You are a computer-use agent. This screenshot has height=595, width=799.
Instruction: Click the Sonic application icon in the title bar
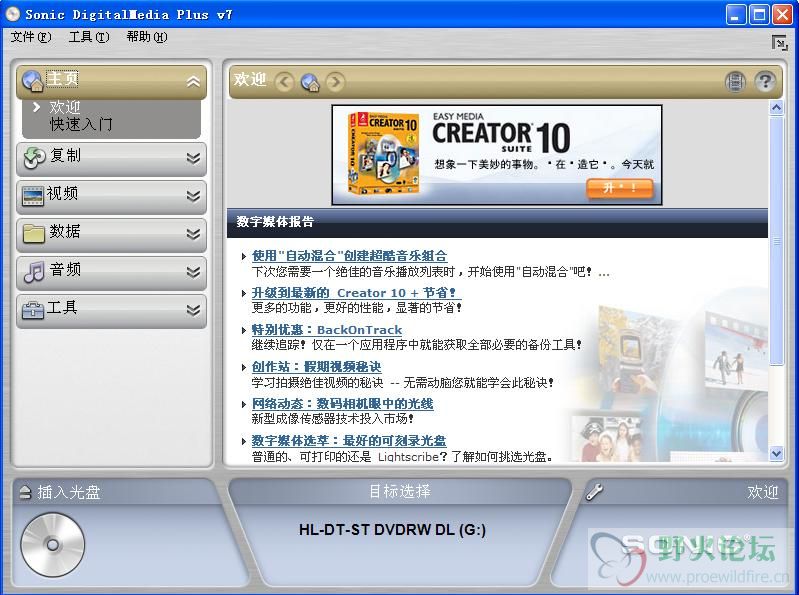tap(12, 14)
